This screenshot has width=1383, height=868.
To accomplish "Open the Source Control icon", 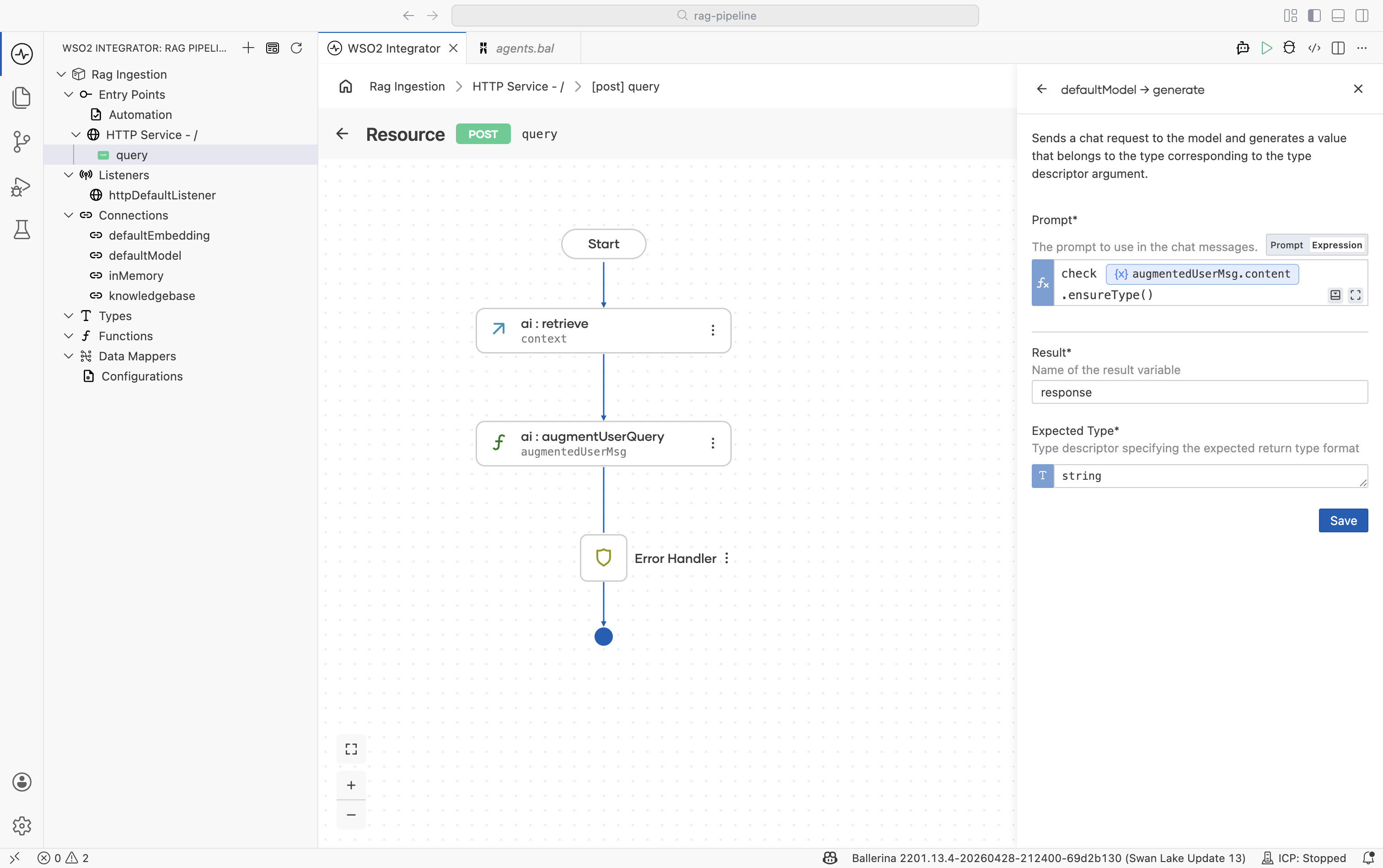I will point(22,141).
